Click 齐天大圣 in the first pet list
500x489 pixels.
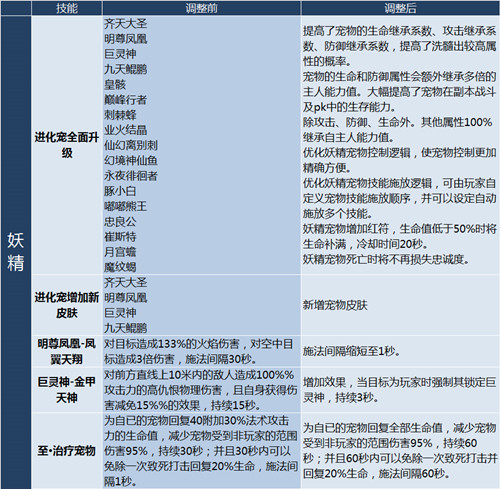pyautogui.click(x=125, y=24)
